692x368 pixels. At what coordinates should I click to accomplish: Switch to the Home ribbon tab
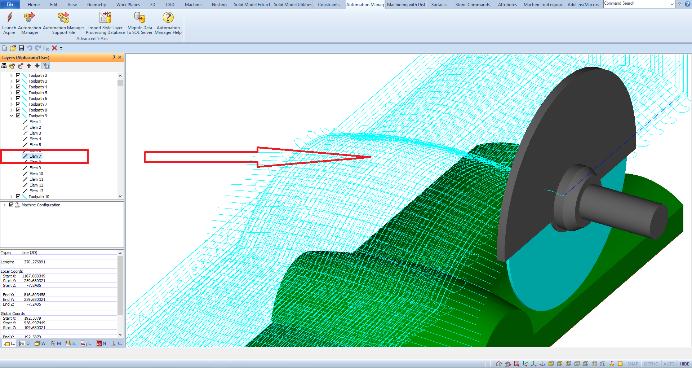pos(34,4)
